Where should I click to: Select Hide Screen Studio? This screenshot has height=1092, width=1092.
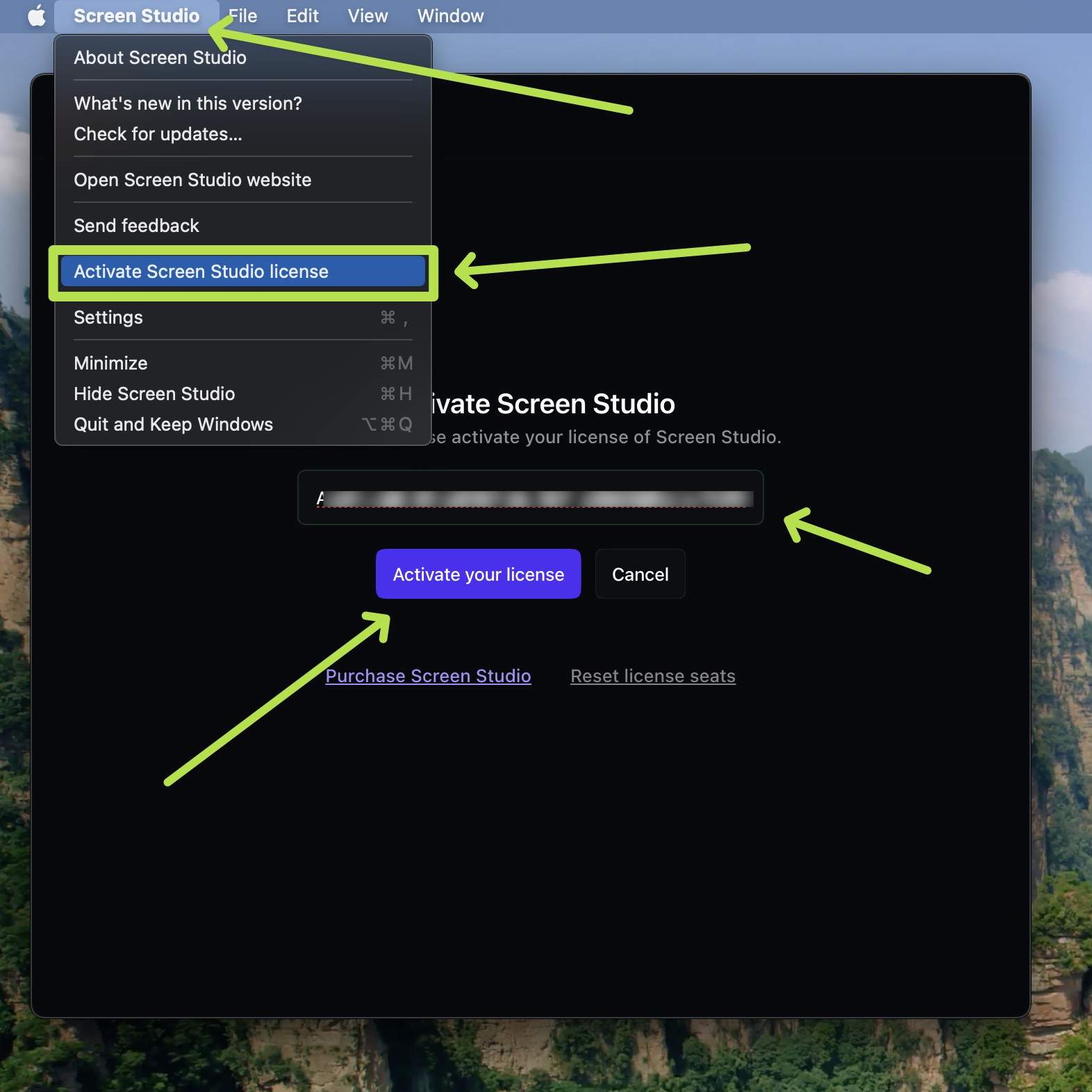(154, 394)
